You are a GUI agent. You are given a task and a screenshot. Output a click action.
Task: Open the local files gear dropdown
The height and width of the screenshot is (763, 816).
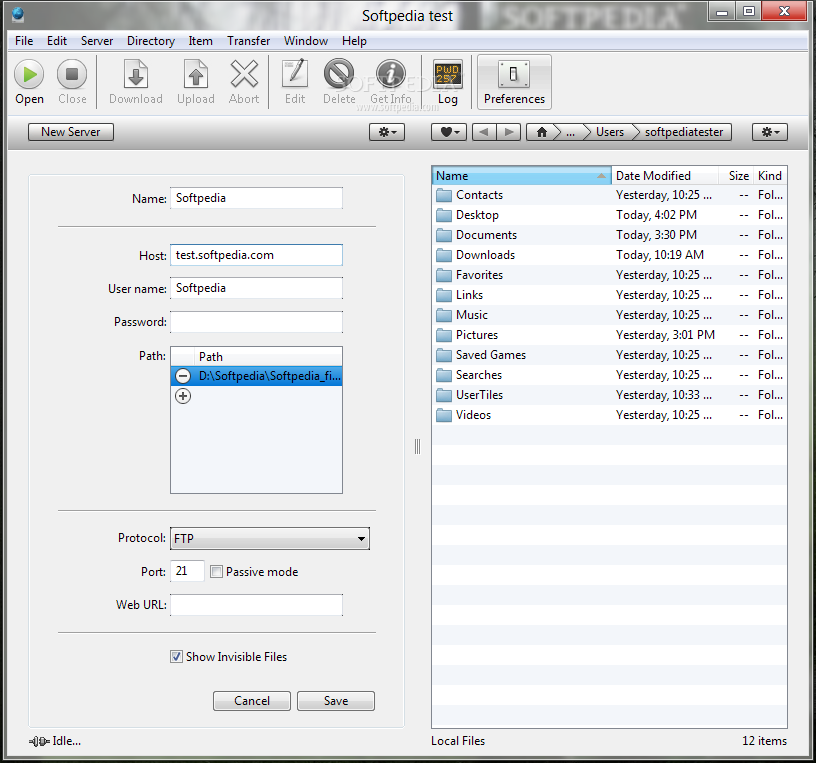coord(770,132)
